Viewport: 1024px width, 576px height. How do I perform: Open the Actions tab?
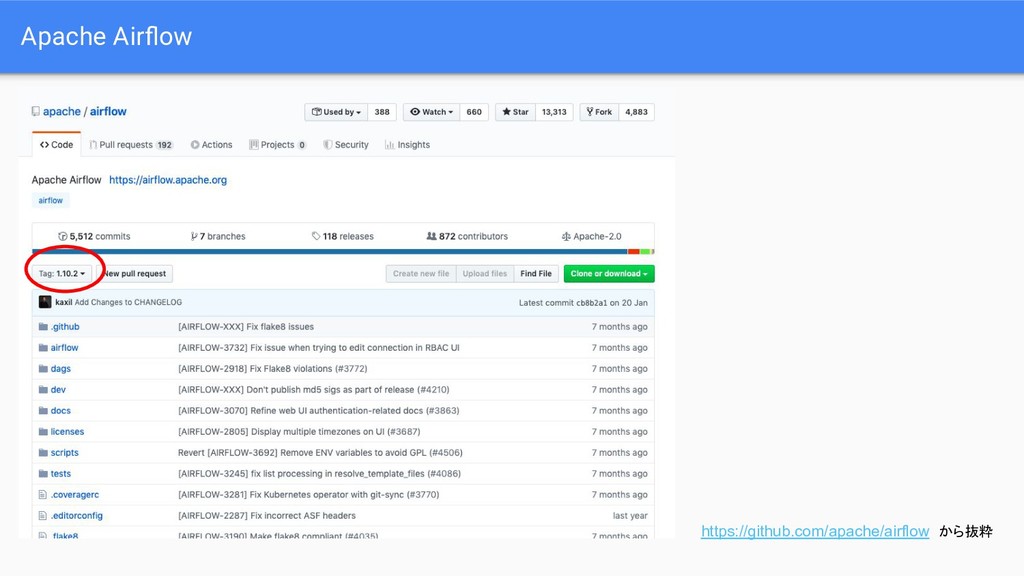(x=212, y=145)
